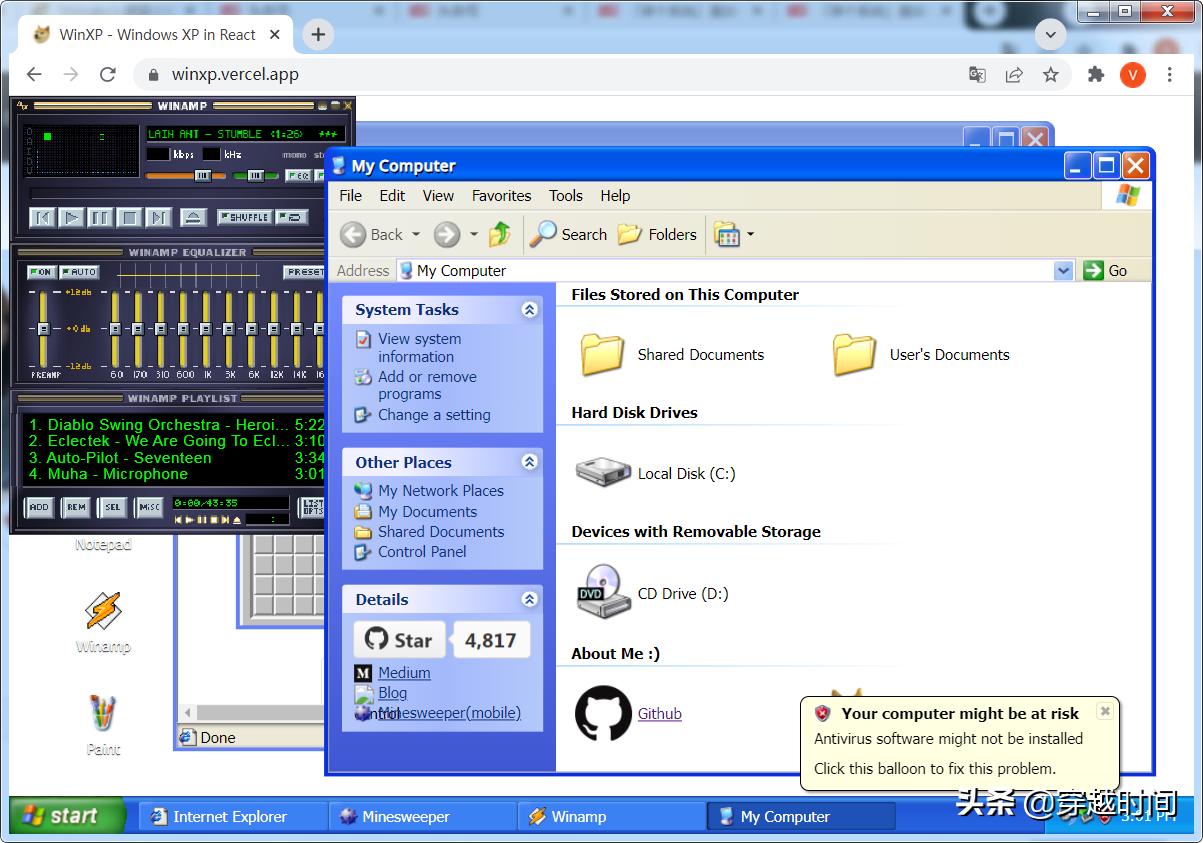
Task: Open the CD Drive (D:) icon
Action: (604, 592)
